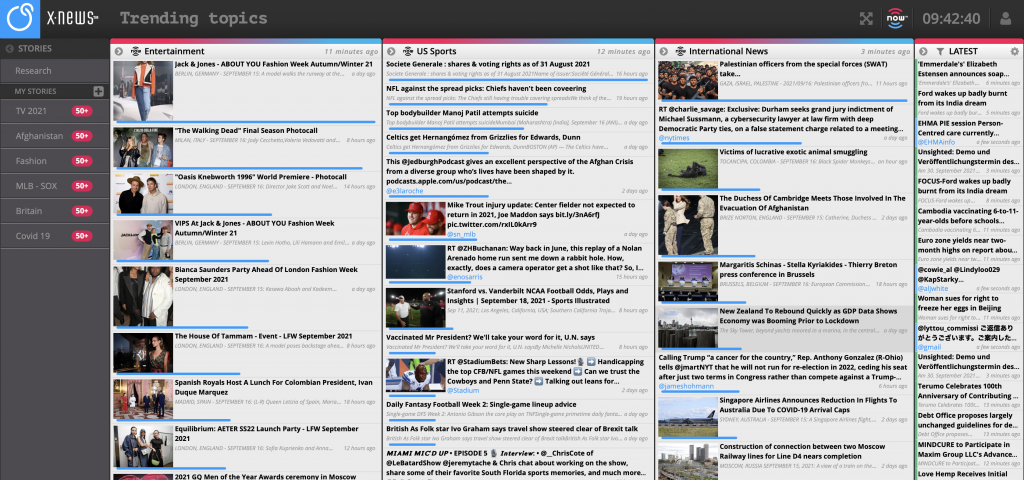Select Research in the sidebar
The width and height of the screenshot is (1024, 480).
click(x=33, y=71)
